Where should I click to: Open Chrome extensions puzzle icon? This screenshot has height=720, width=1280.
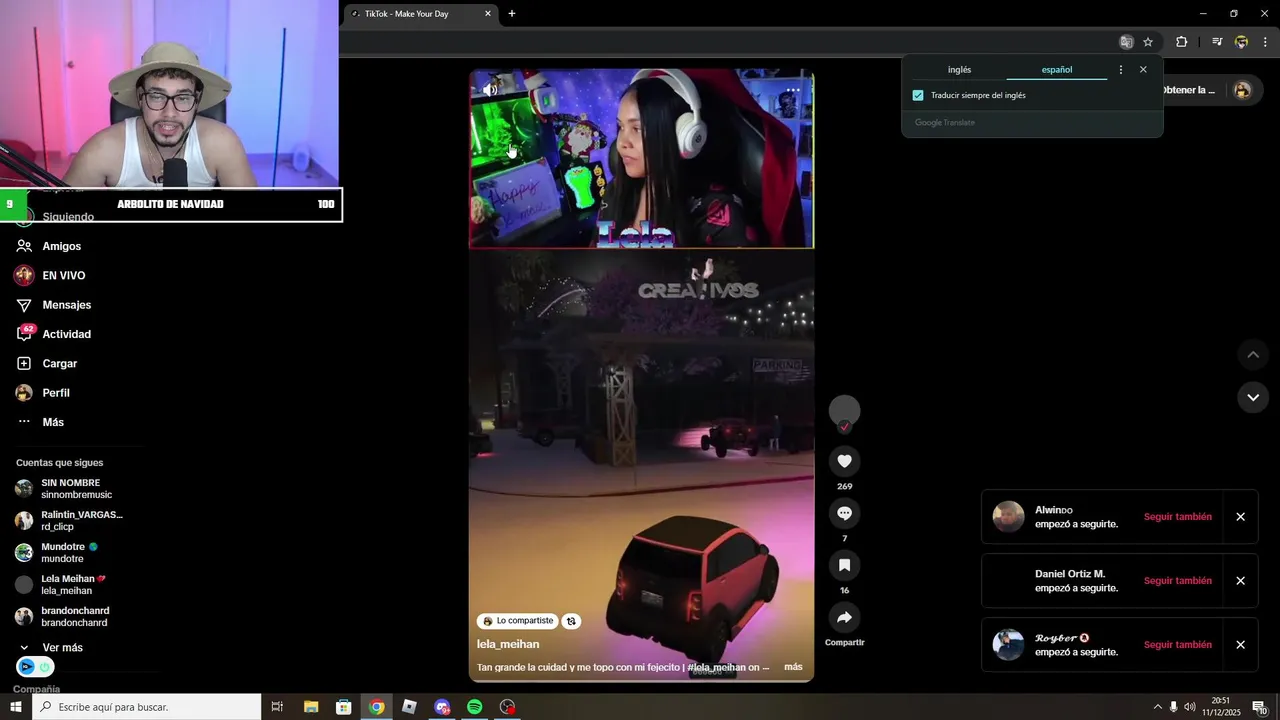pos(1182,42)
